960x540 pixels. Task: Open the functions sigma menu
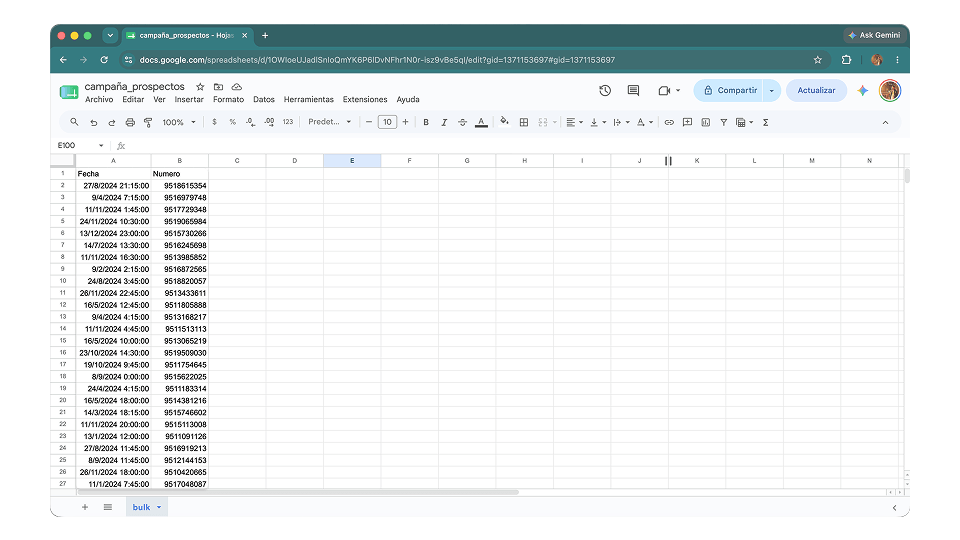765,122
